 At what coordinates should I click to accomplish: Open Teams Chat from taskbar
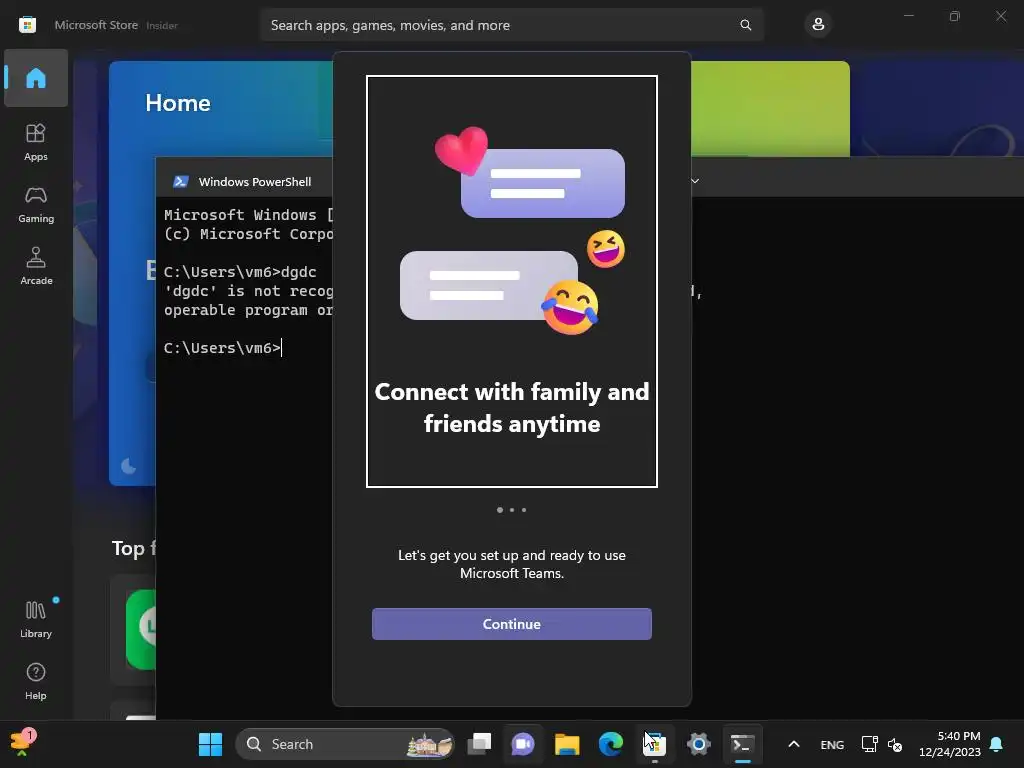(523, 744)
